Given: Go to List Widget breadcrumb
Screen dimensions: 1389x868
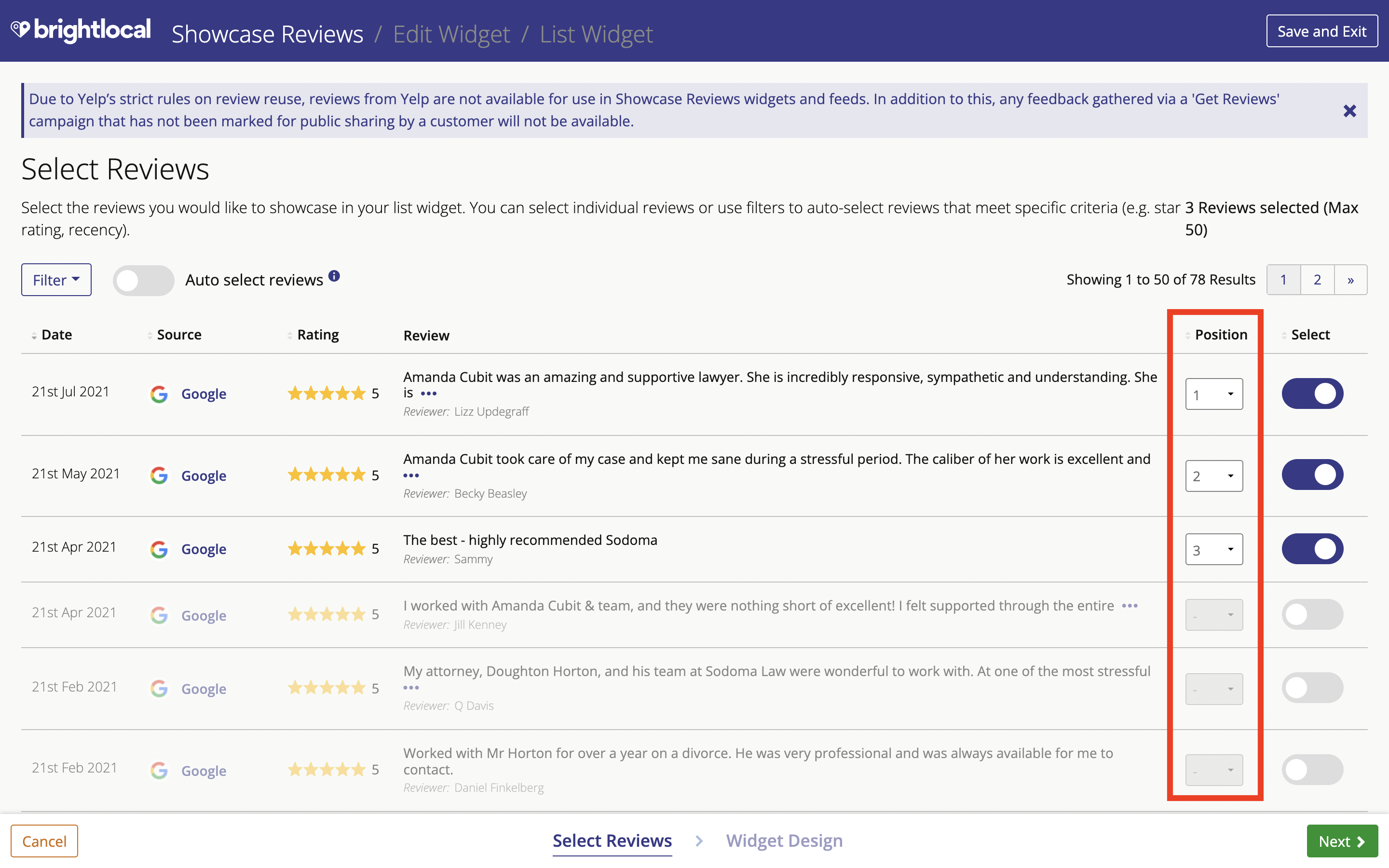Looking at the screenshot, I should 596,34.
